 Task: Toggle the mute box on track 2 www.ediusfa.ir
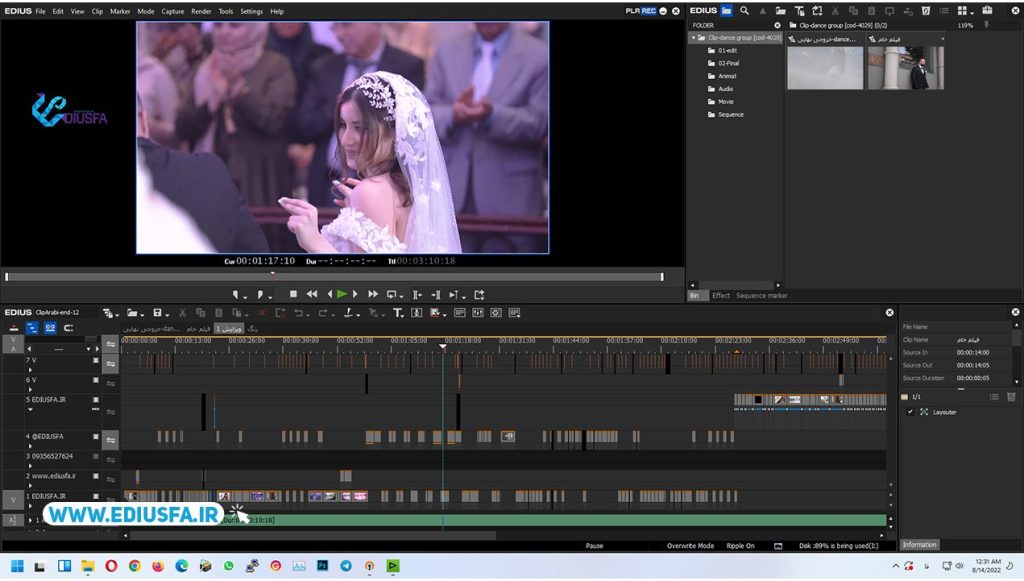click(96, 477)
